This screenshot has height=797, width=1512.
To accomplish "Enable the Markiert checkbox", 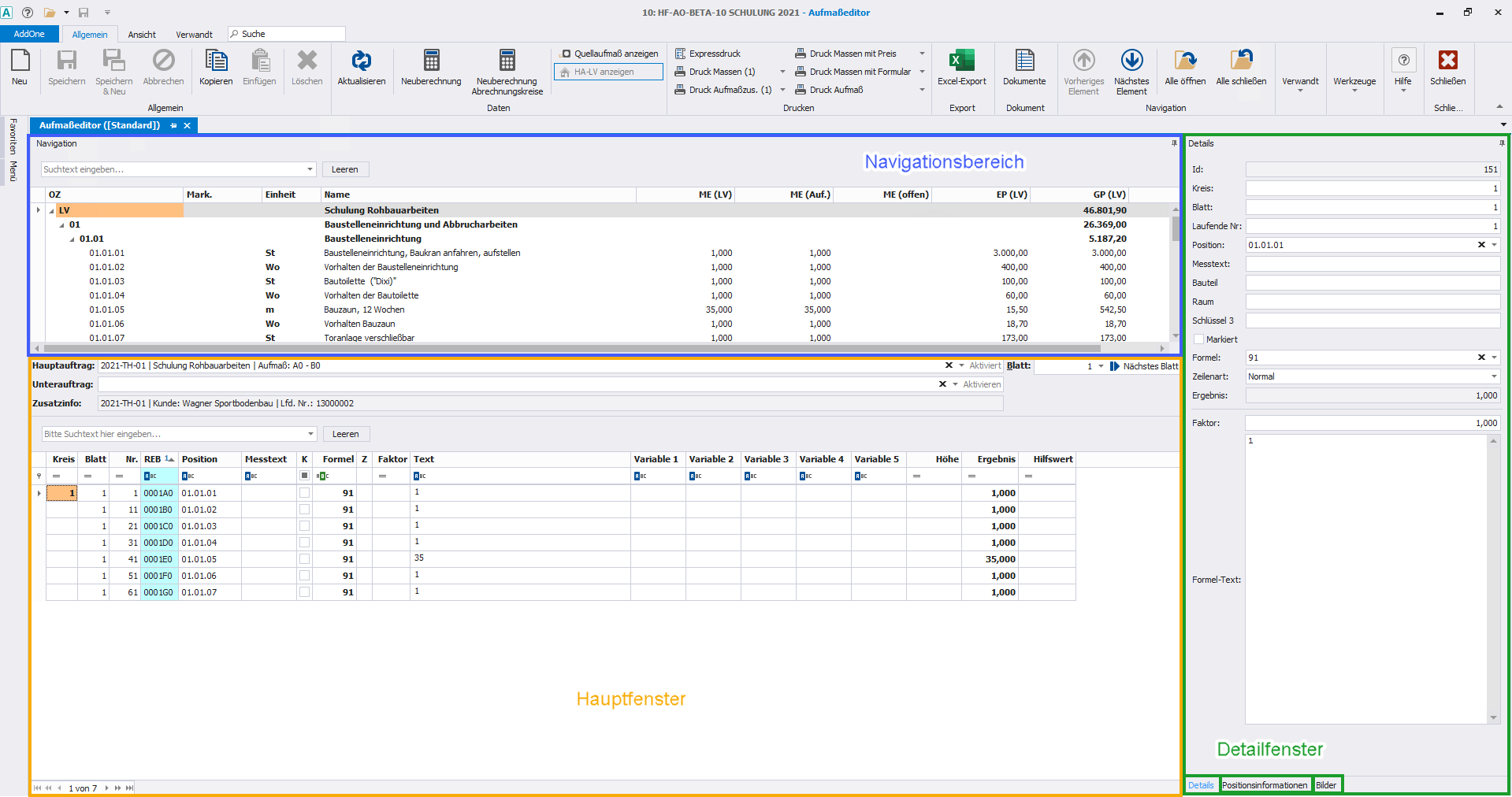I will tap(1199, 339).
